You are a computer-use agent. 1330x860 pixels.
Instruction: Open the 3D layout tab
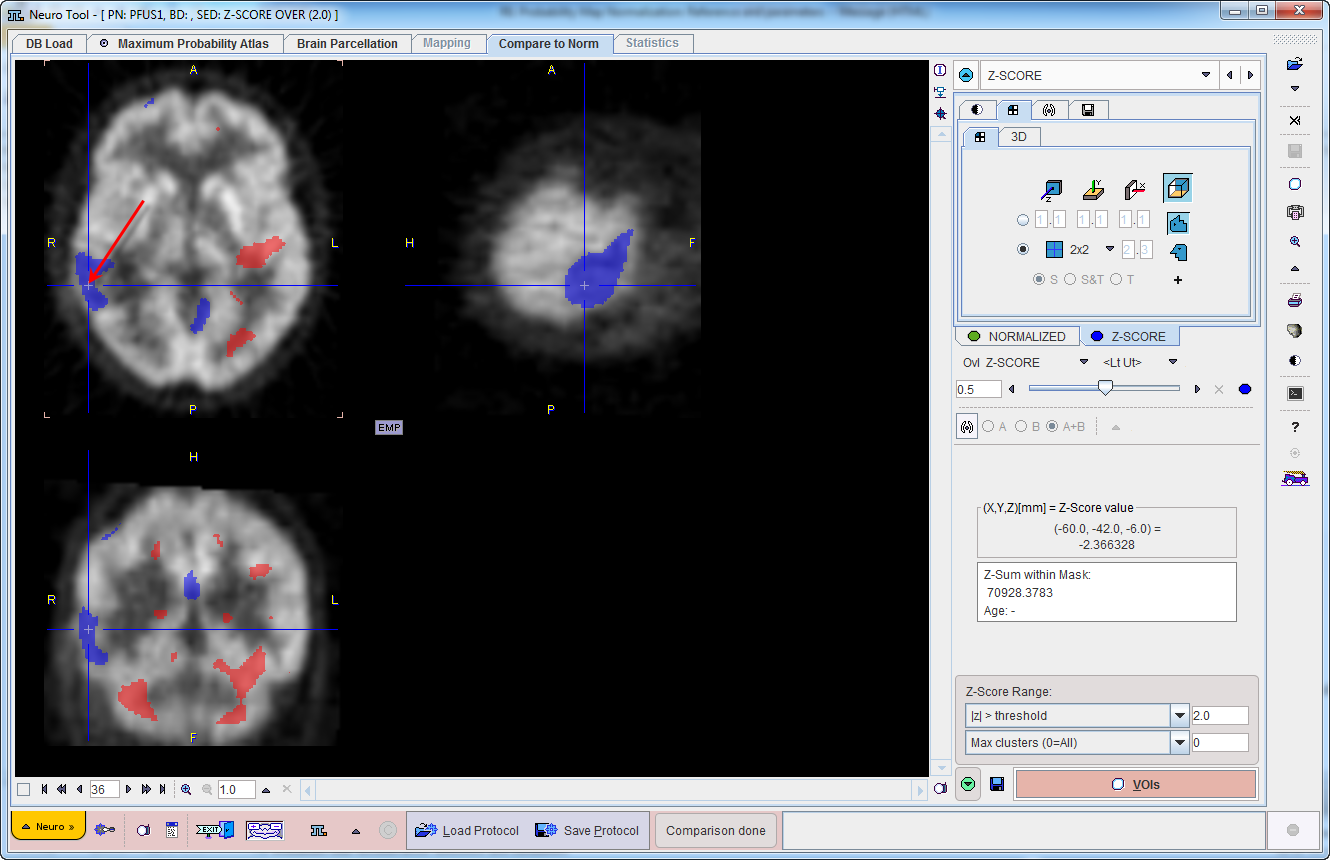click(1018, 137)
